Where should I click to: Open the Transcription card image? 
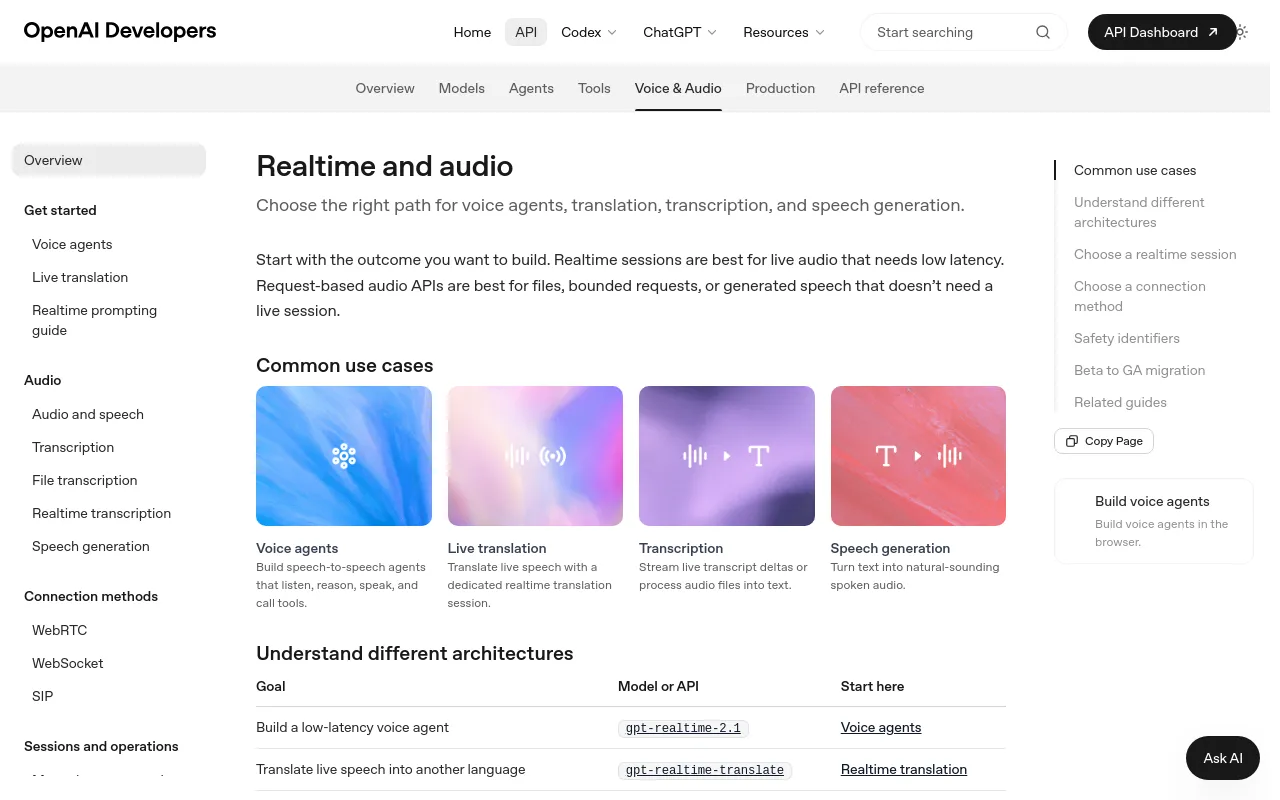coord(727,456)
